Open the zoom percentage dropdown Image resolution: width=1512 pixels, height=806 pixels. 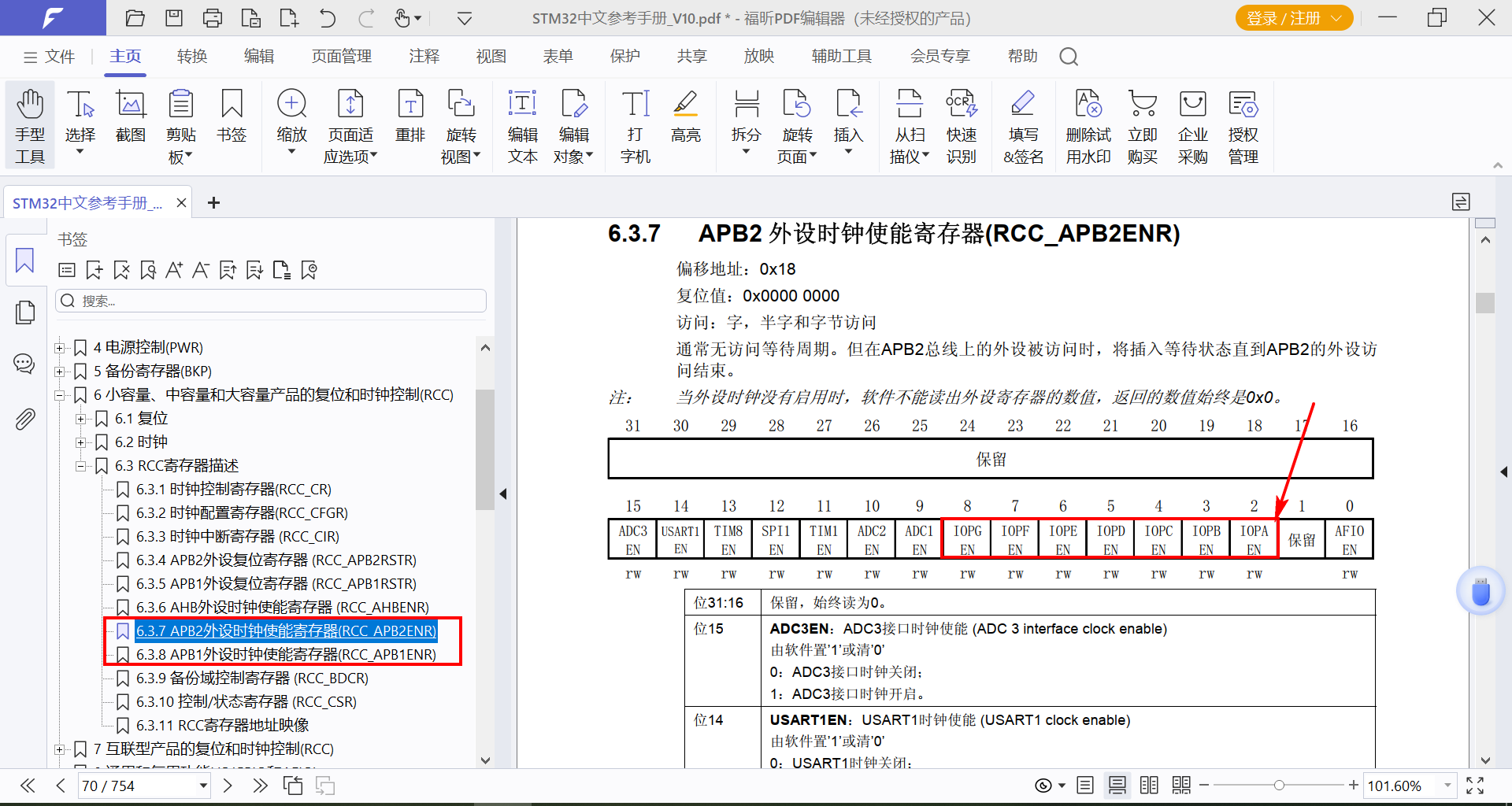pyautogui.click(x=1447, y=786)
